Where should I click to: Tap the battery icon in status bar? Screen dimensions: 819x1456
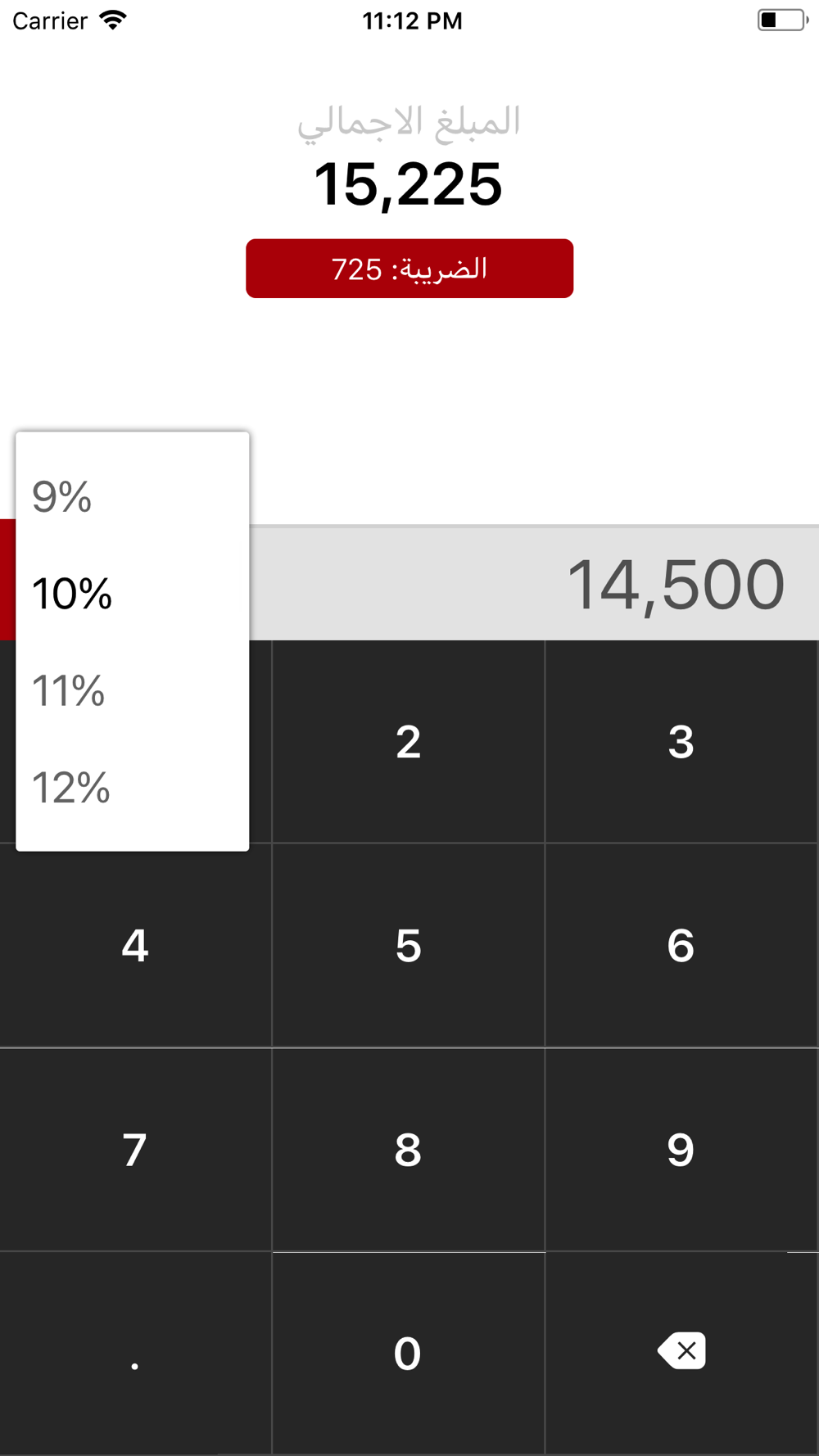coord(782,20)
